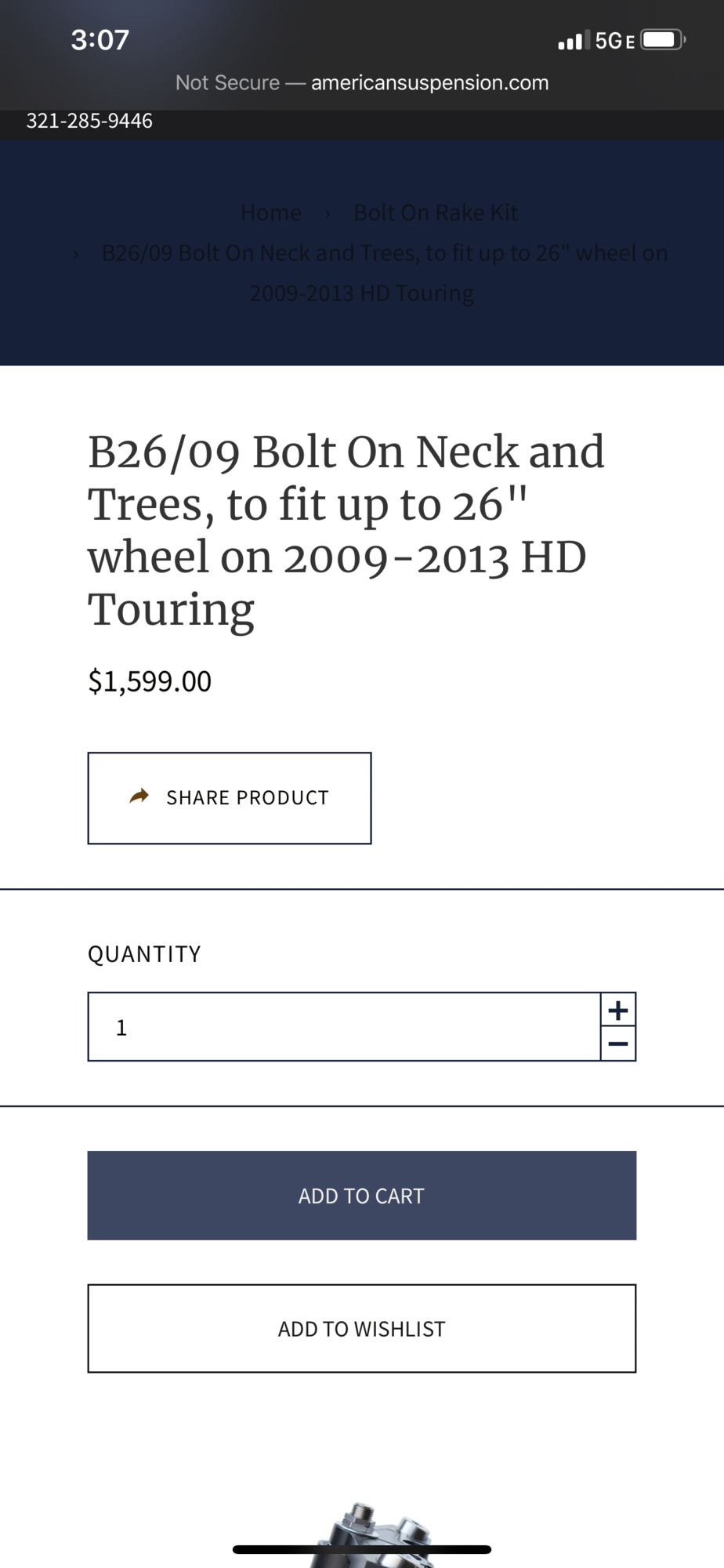Tap the product image thumbnail at bottom

tap(376, 1537)
